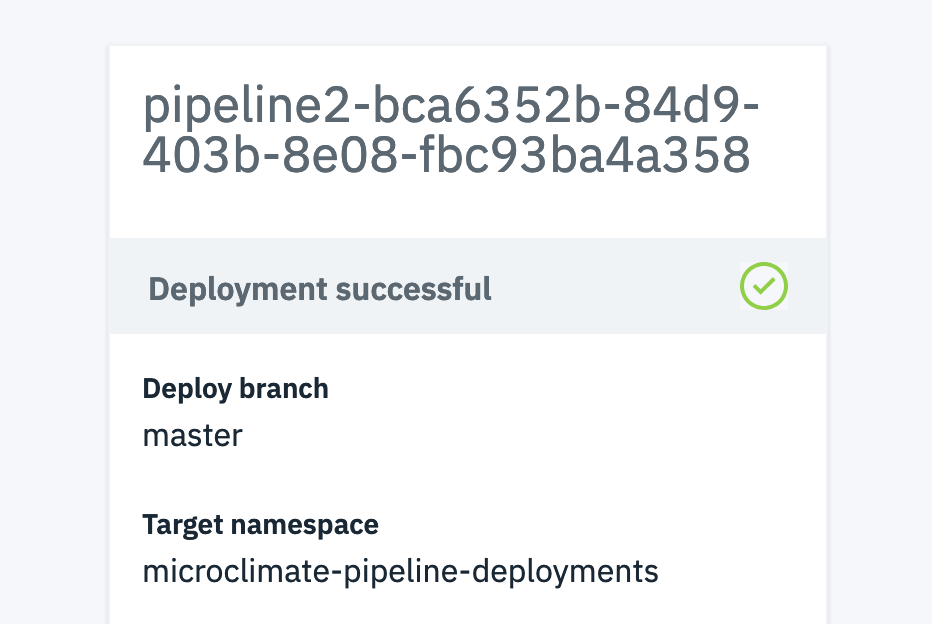Select the Target namespace label
Screen dimensions: 932x624
tap(260, 524)
